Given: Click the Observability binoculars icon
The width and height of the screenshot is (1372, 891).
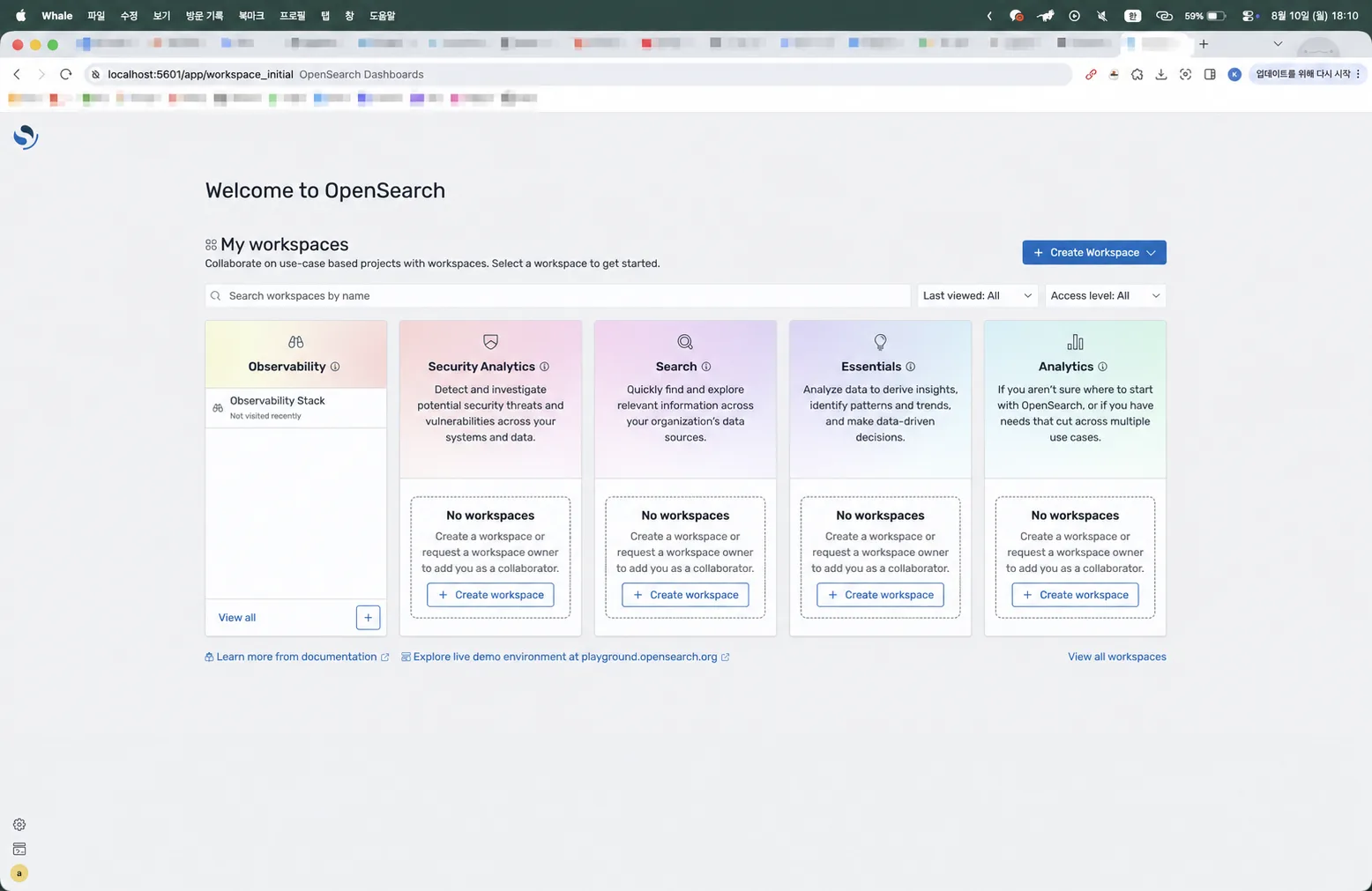Looking at the screenshot, I should (295, 342).
